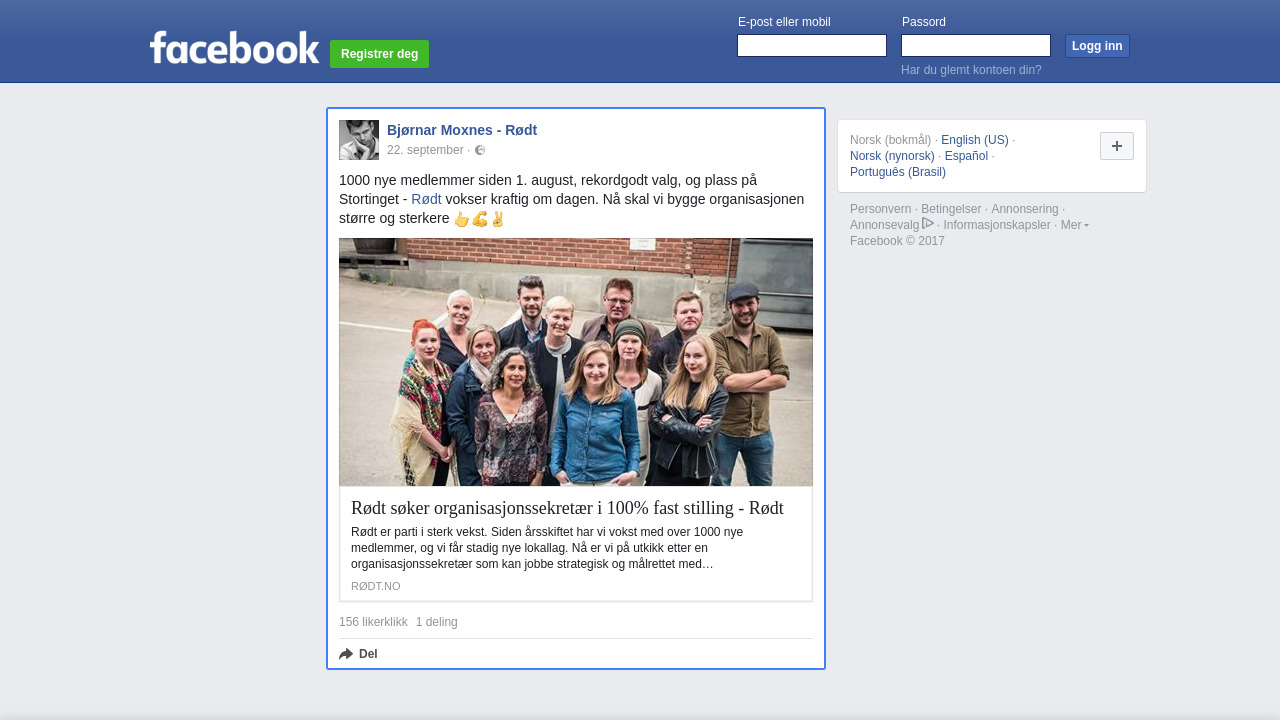View the 1 deling share count
Viewport: 1280px width, 720px height.
pyautogui.click(x=437, y=622)
